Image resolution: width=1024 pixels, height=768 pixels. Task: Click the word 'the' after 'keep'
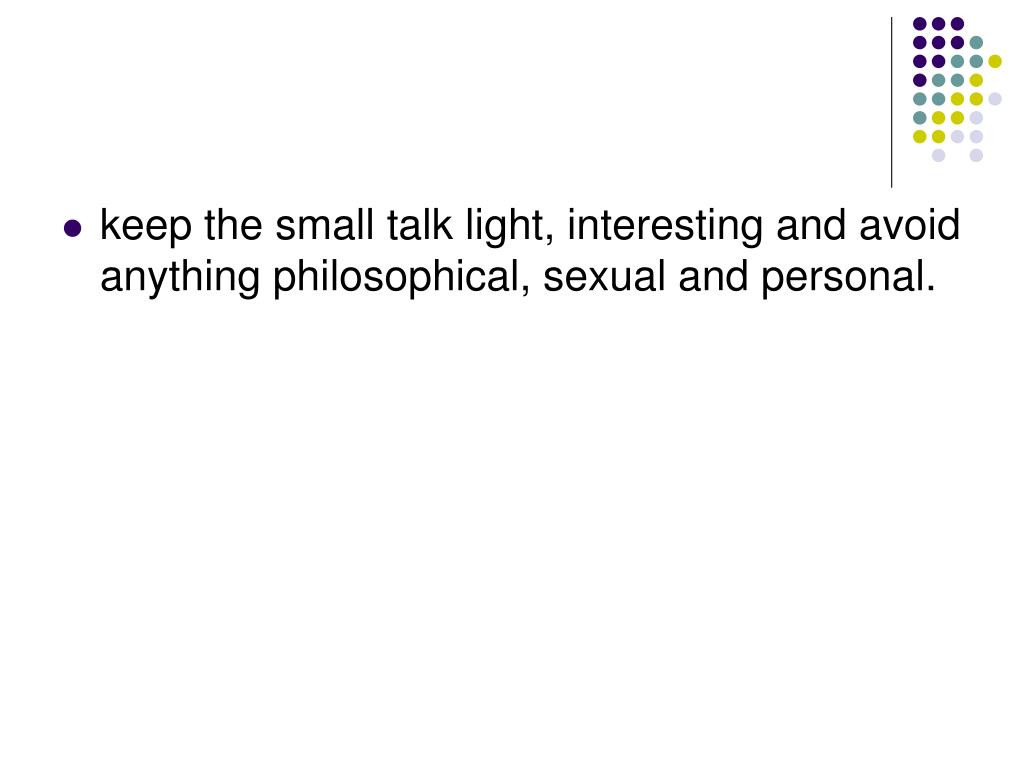[233, 225]
